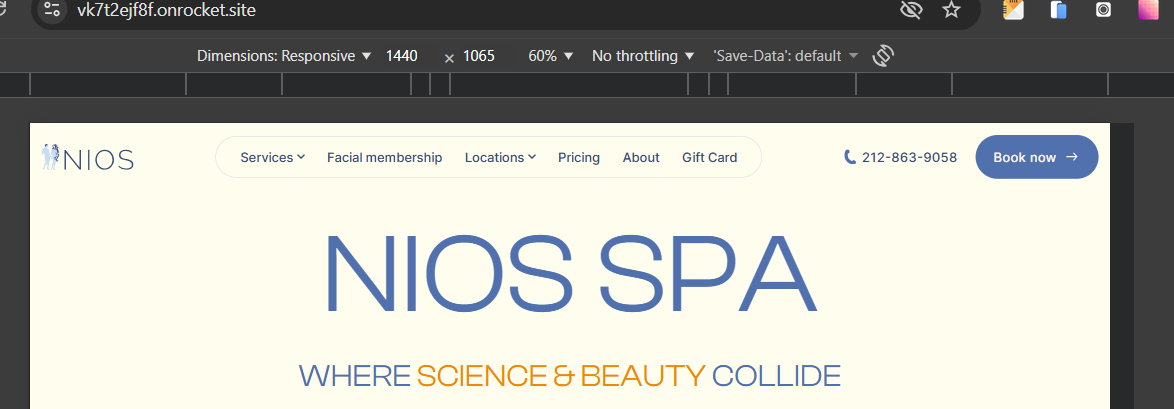The height and width of the screenshot is (409, 1174).
Task: Expand the Locations menu
Action: (500, 157)
